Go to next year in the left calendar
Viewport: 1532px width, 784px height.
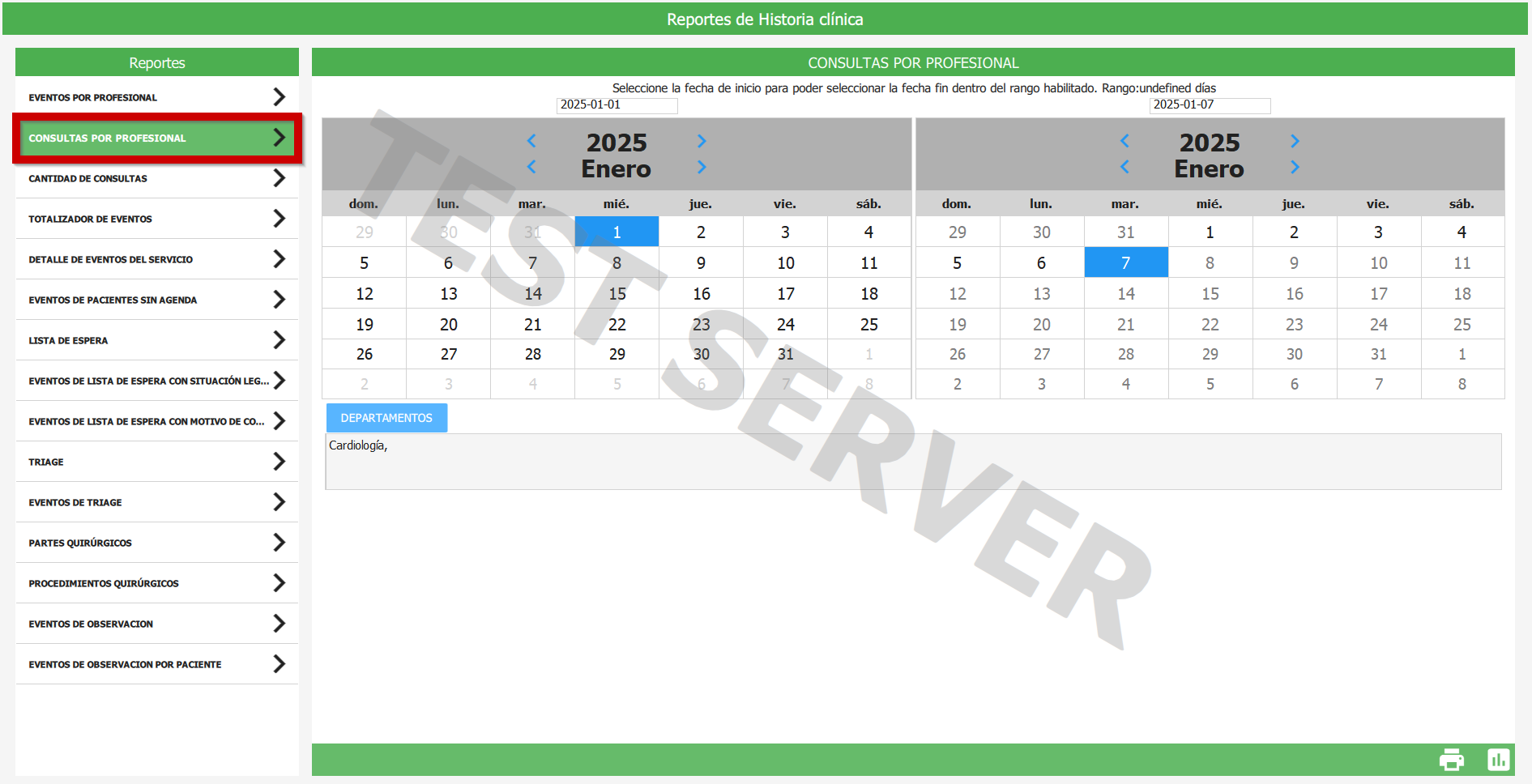pos(702,141)
